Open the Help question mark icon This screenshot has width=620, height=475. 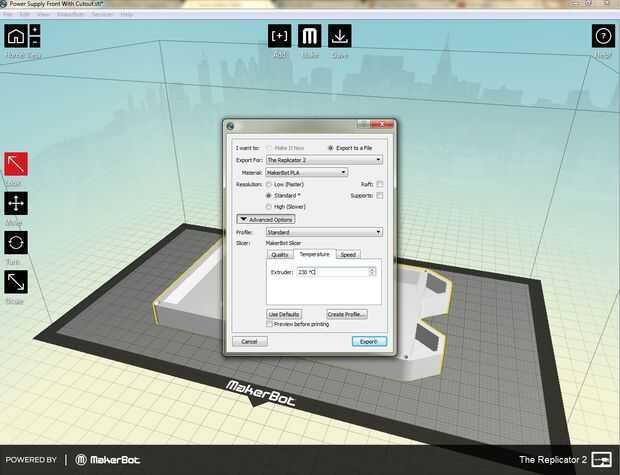[x=603, y=36]
